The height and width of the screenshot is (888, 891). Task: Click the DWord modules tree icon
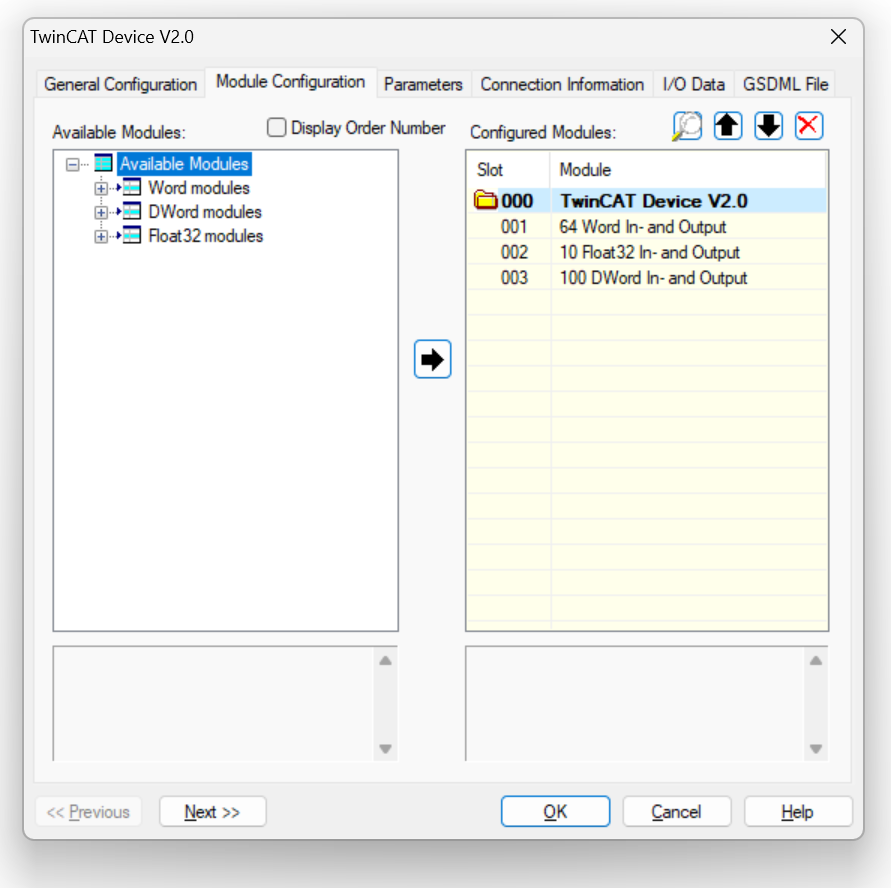(131, 211)
